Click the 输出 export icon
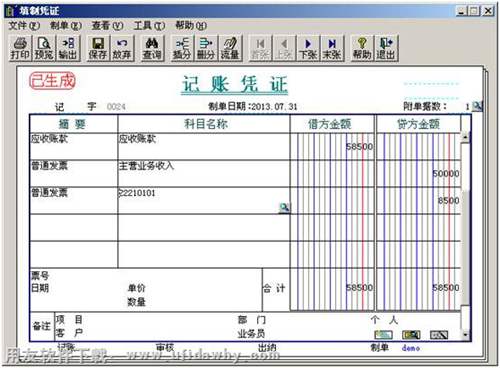Screen dimensions: 500x368 [68, 48]
